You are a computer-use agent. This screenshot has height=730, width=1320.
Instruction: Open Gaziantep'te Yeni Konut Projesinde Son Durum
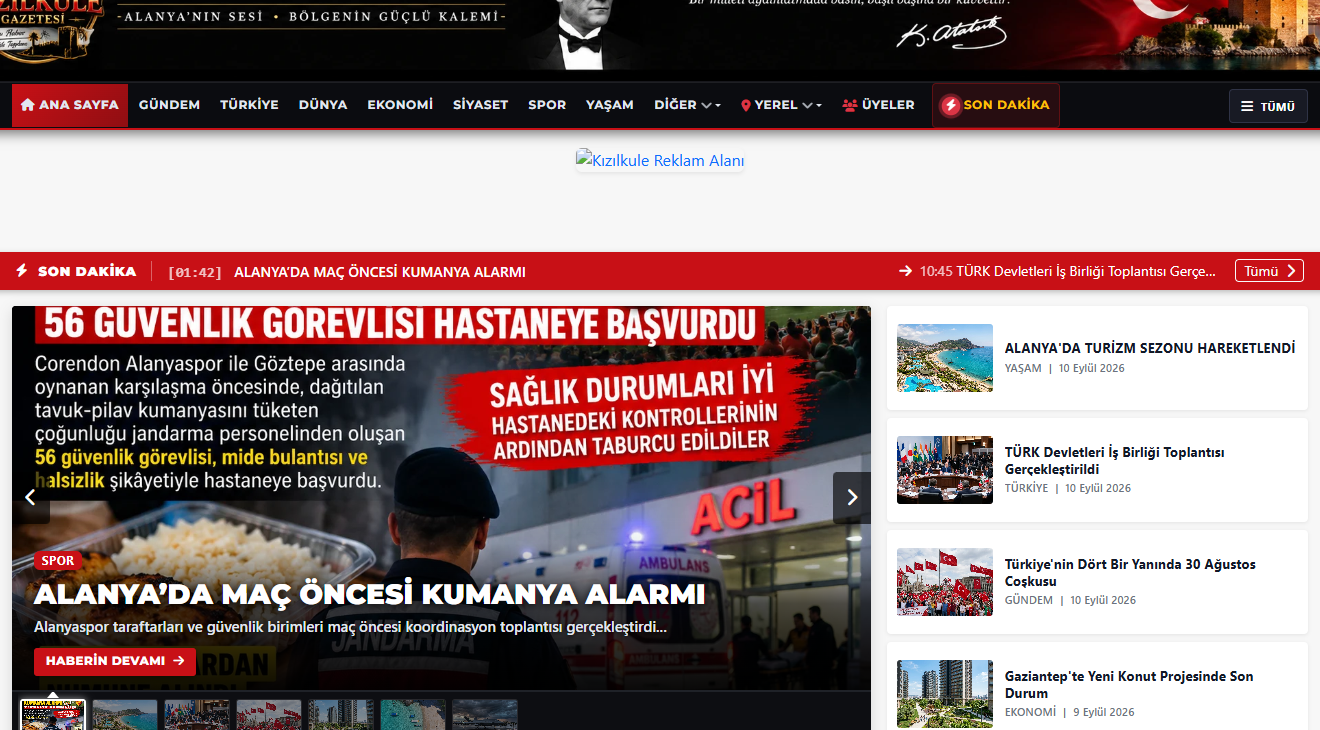[1129, 685]
